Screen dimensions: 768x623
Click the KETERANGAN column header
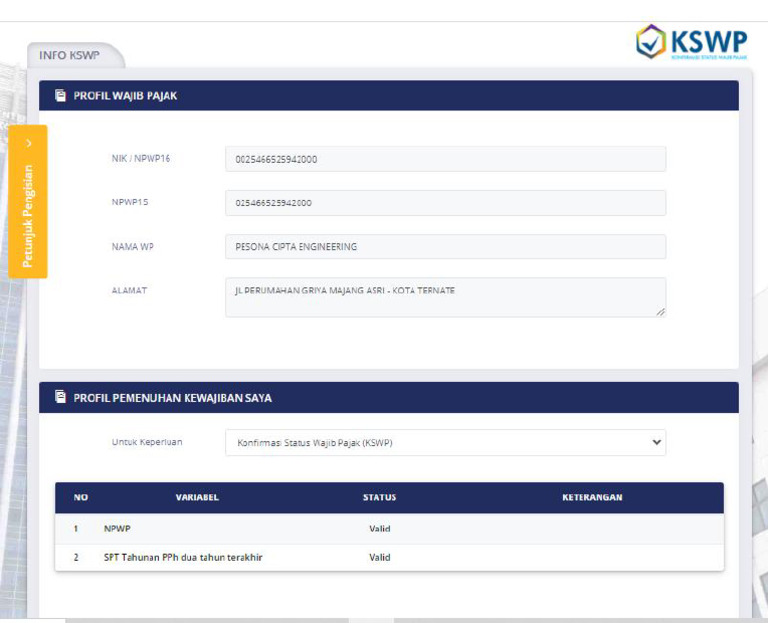point(592,498)
